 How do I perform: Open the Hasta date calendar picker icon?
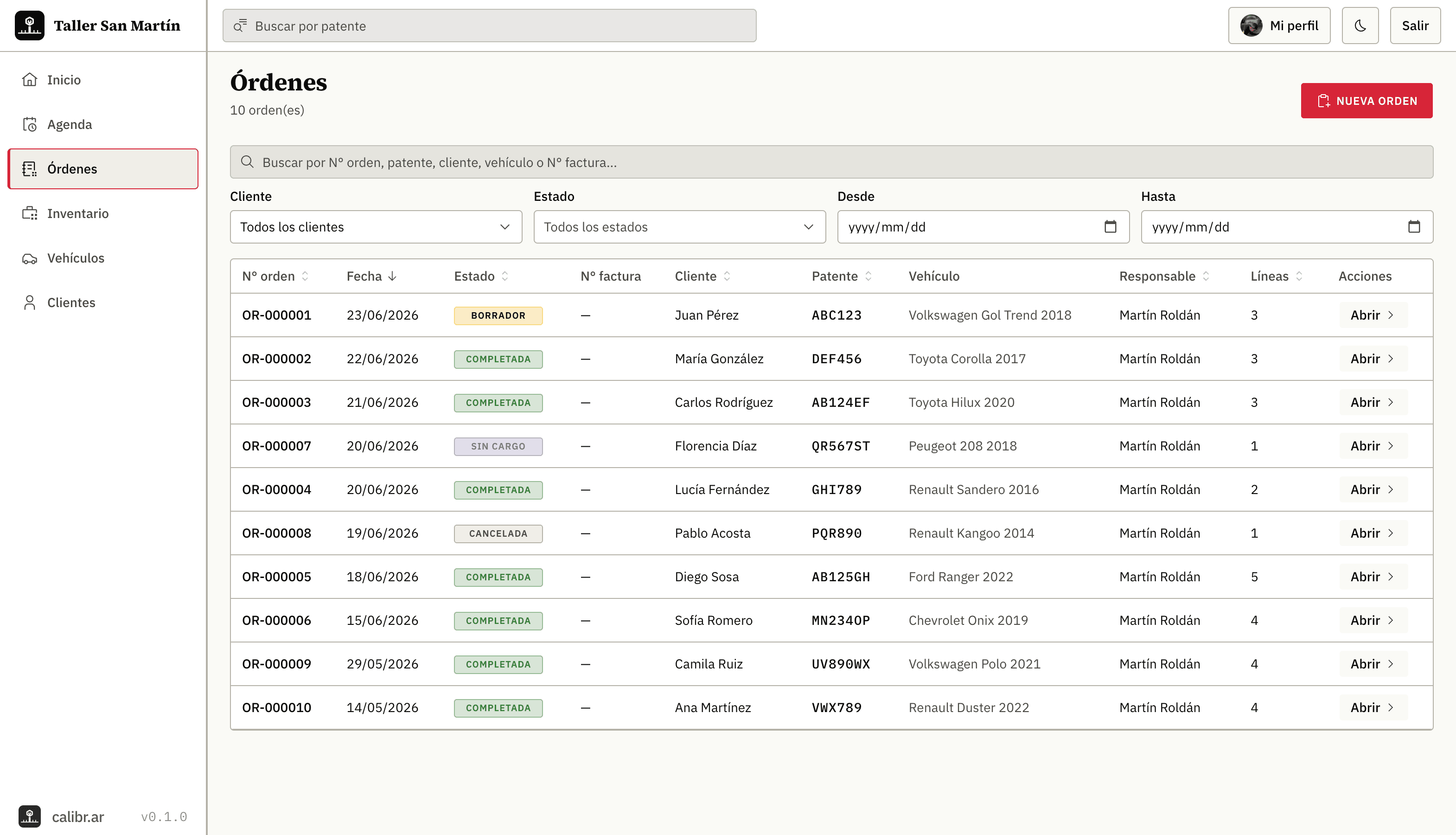click(1414, 226)
